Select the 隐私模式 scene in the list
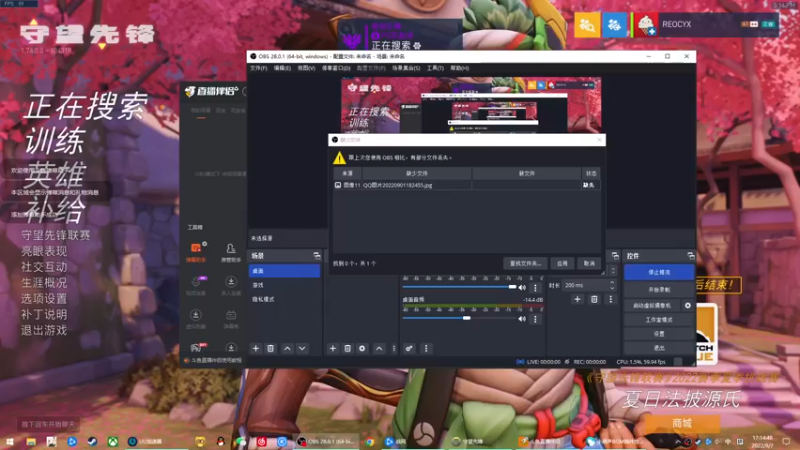 (x=284, y=299)
